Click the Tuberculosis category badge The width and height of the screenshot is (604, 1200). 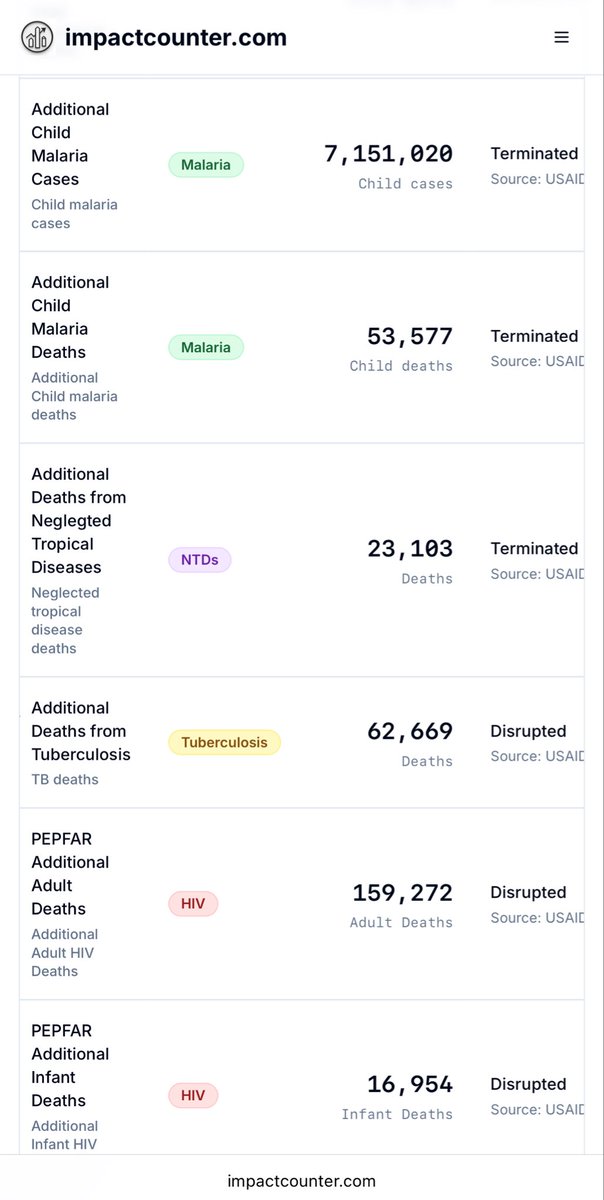pos(224,742)
